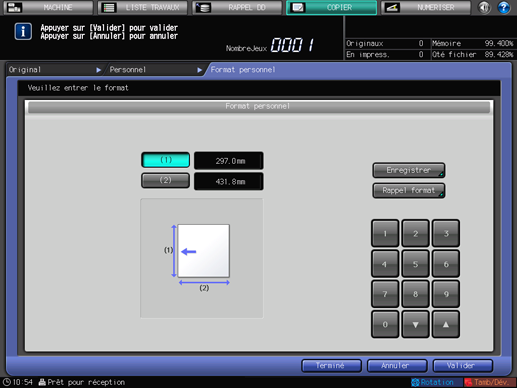Image resolution: width=517 pixels, height=388 pixels.
Task: Click the Veuillez entrer le format prompt
Action: tap(78, 88)
